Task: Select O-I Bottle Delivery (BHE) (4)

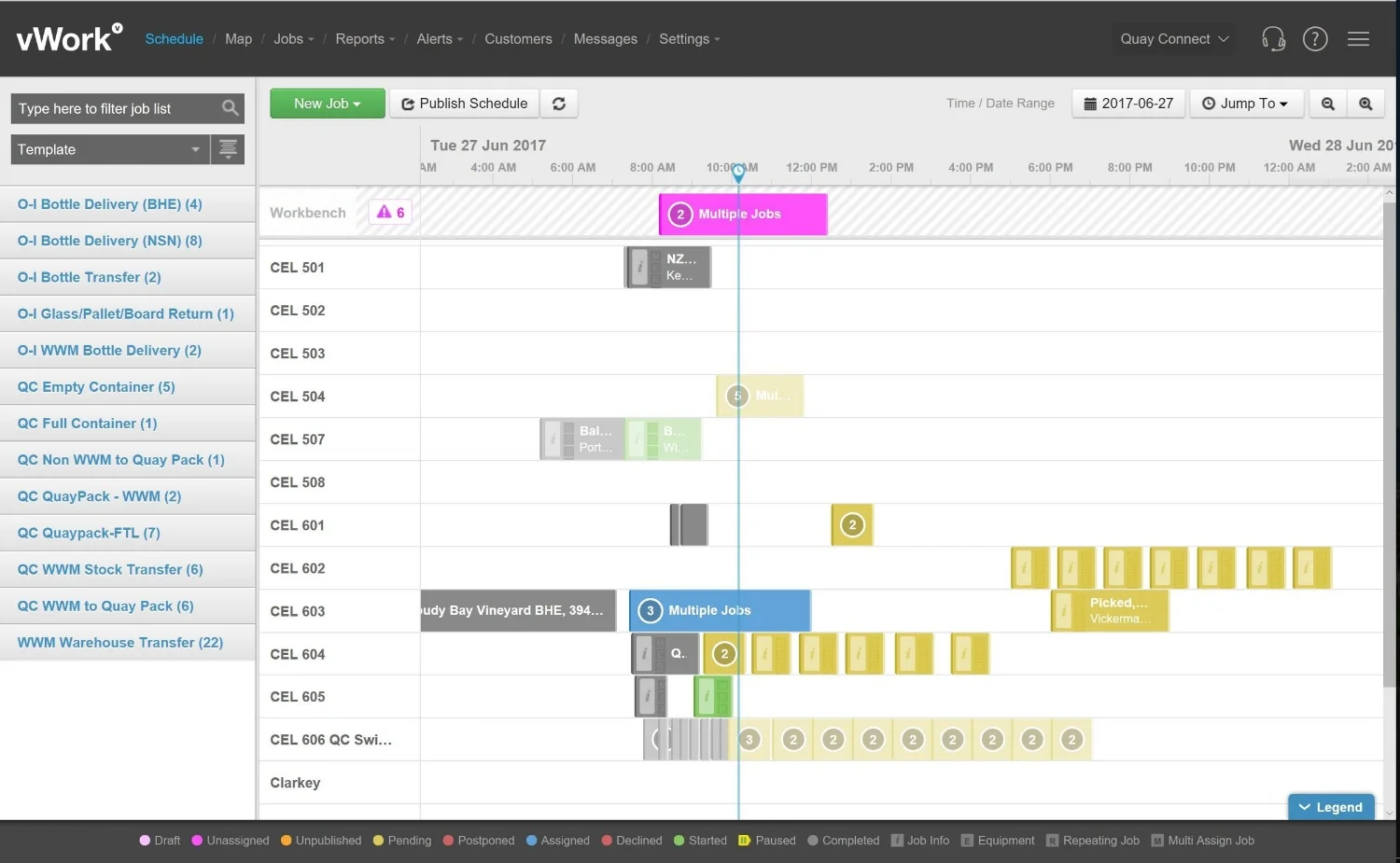Action: coord(128,204)
